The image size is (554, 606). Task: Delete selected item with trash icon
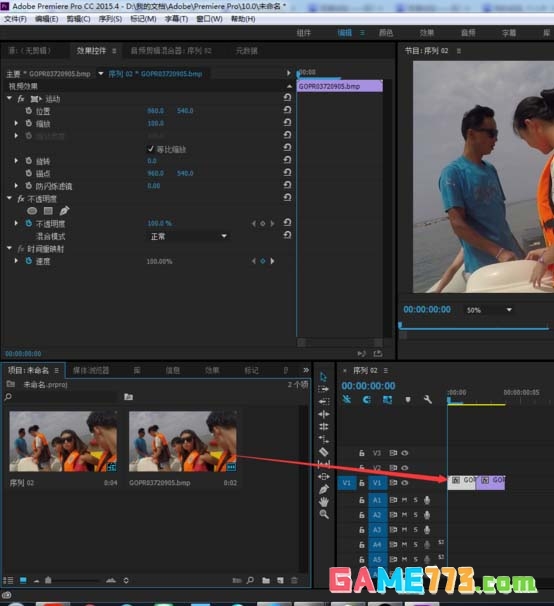coord(294,580)
